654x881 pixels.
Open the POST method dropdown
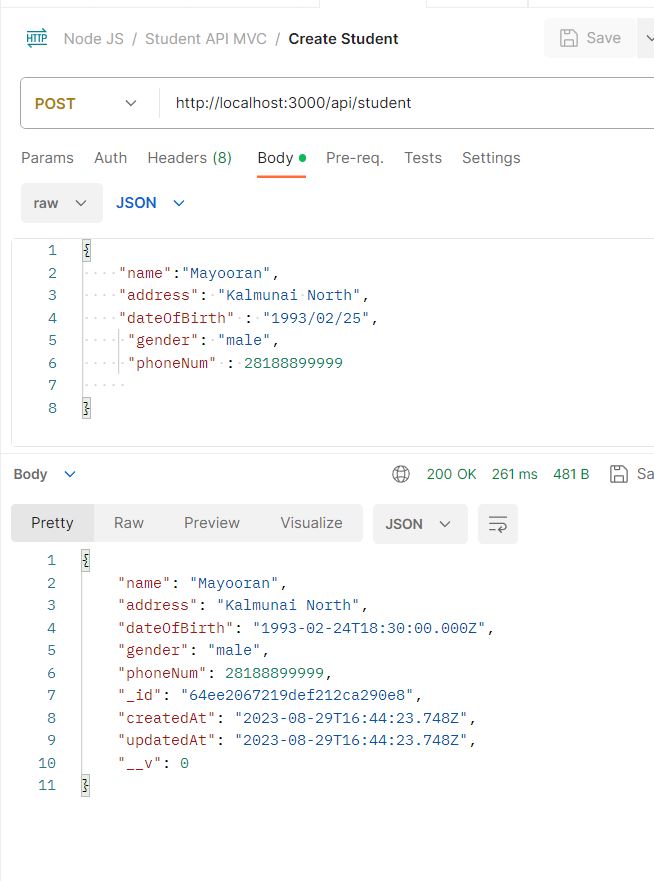pos(88,103)
